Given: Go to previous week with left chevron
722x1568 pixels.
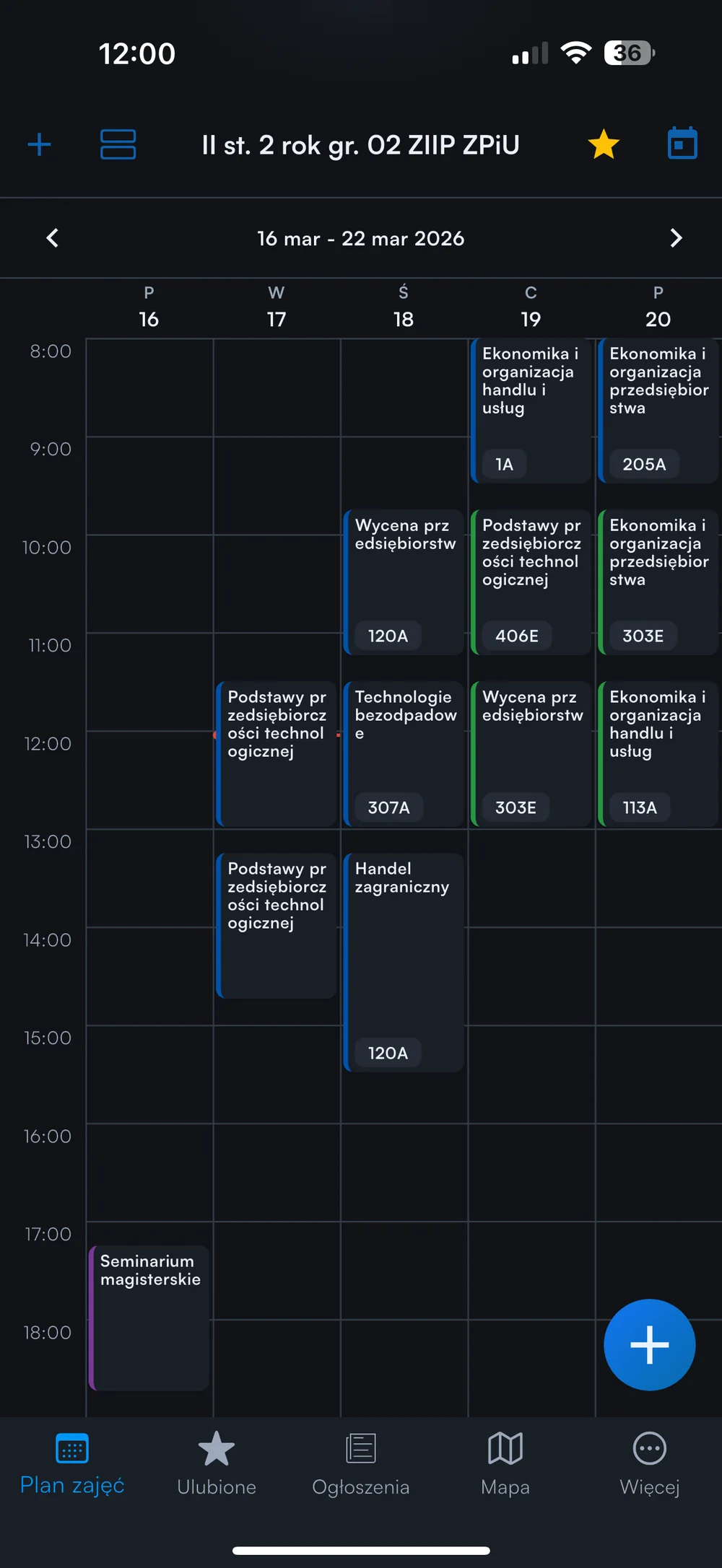Looking at the screenshot, I should tap(53, 238).
